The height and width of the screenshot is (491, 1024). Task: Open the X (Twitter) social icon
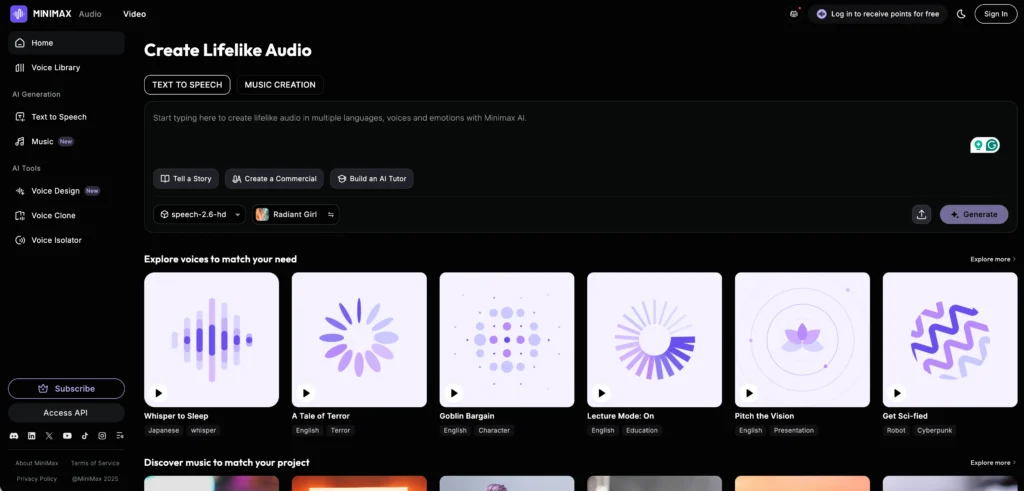(50, 436)
